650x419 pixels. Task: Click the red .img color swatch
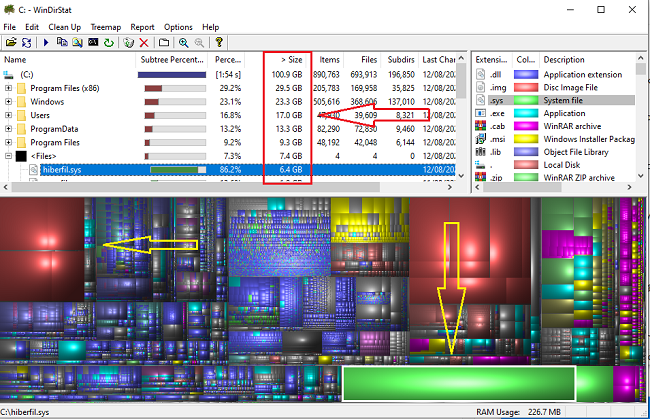pos(526,87)
